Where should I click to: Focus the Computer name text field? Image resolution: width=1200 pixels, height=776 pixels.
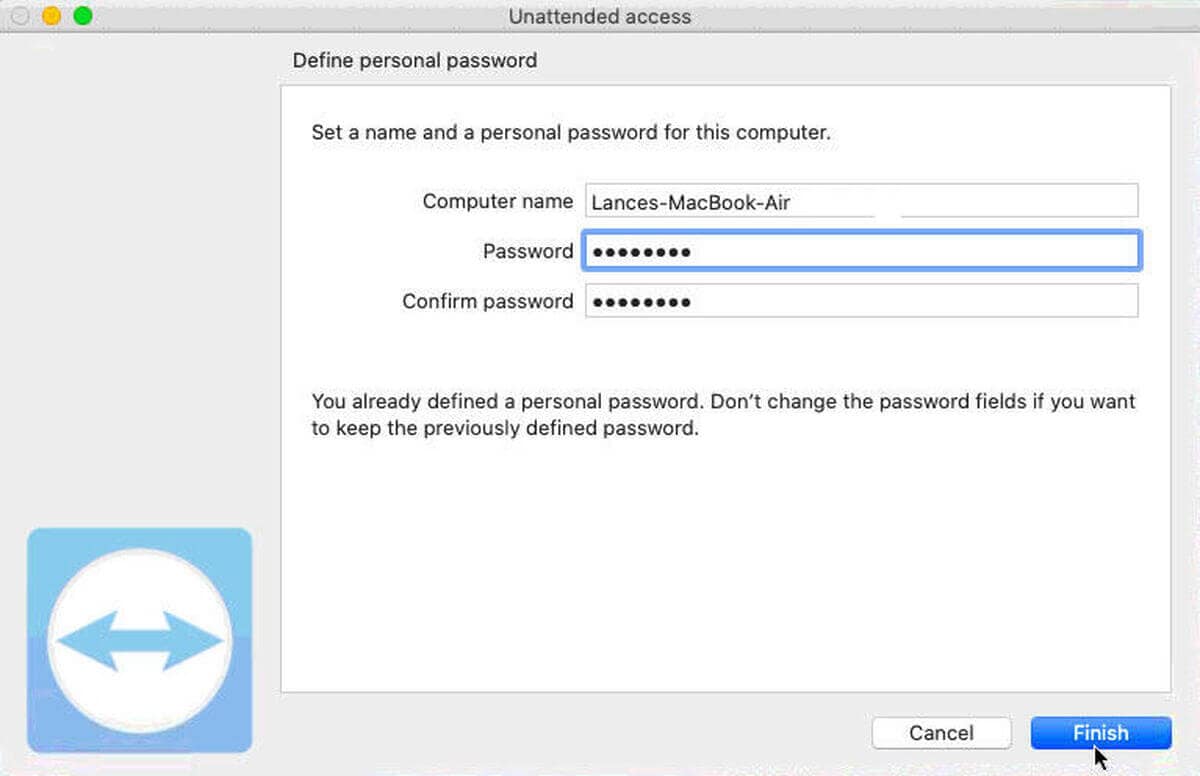click(860, 201)
